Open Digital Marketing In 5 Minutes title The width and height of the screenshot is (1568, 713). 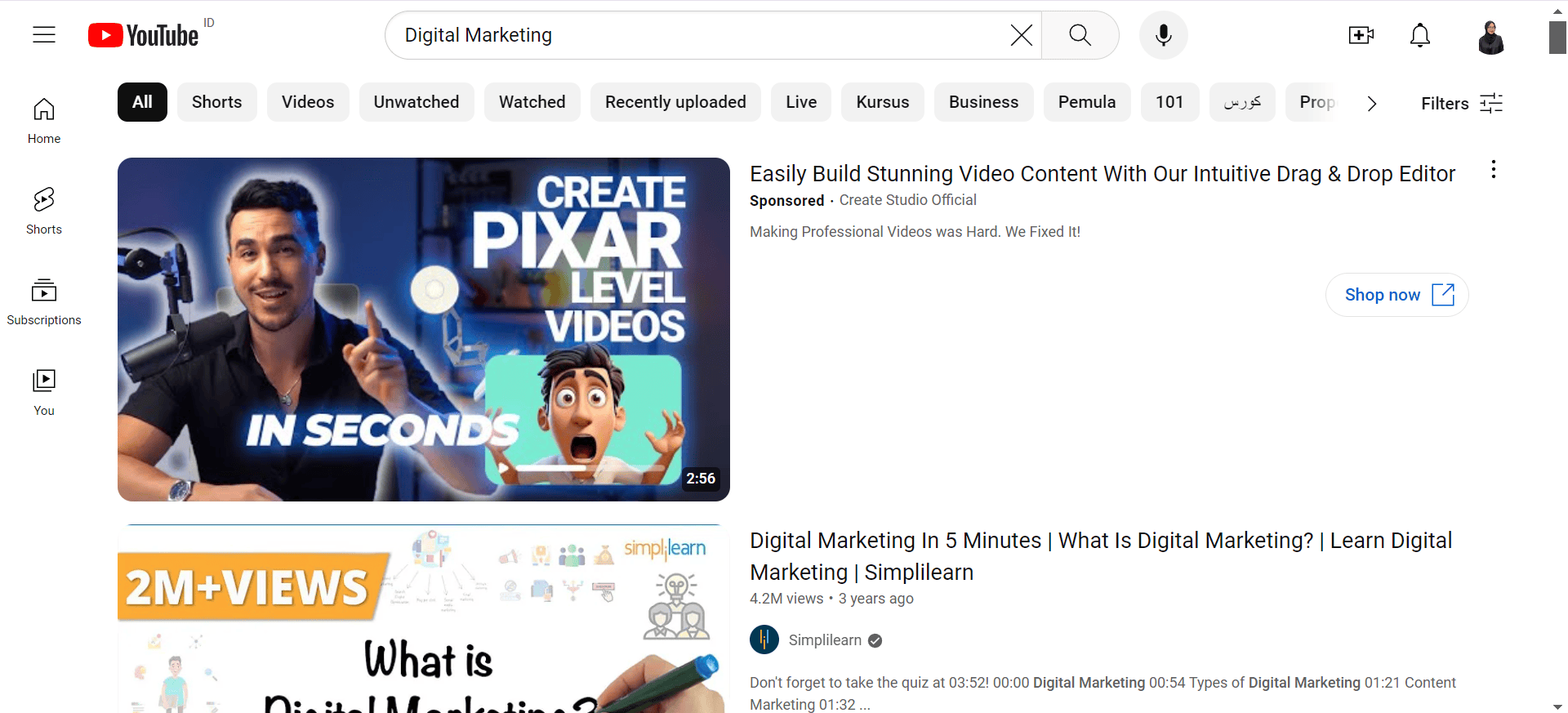click(1101, 556)
